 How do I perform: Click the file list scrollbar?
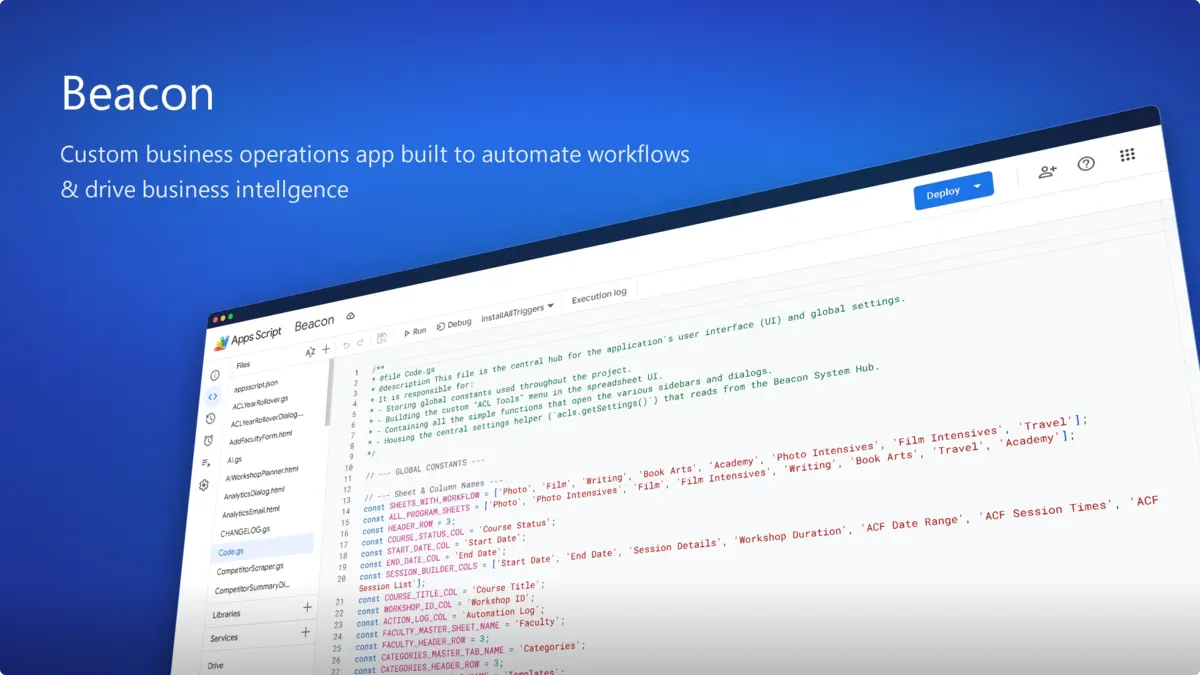(327, 395)
